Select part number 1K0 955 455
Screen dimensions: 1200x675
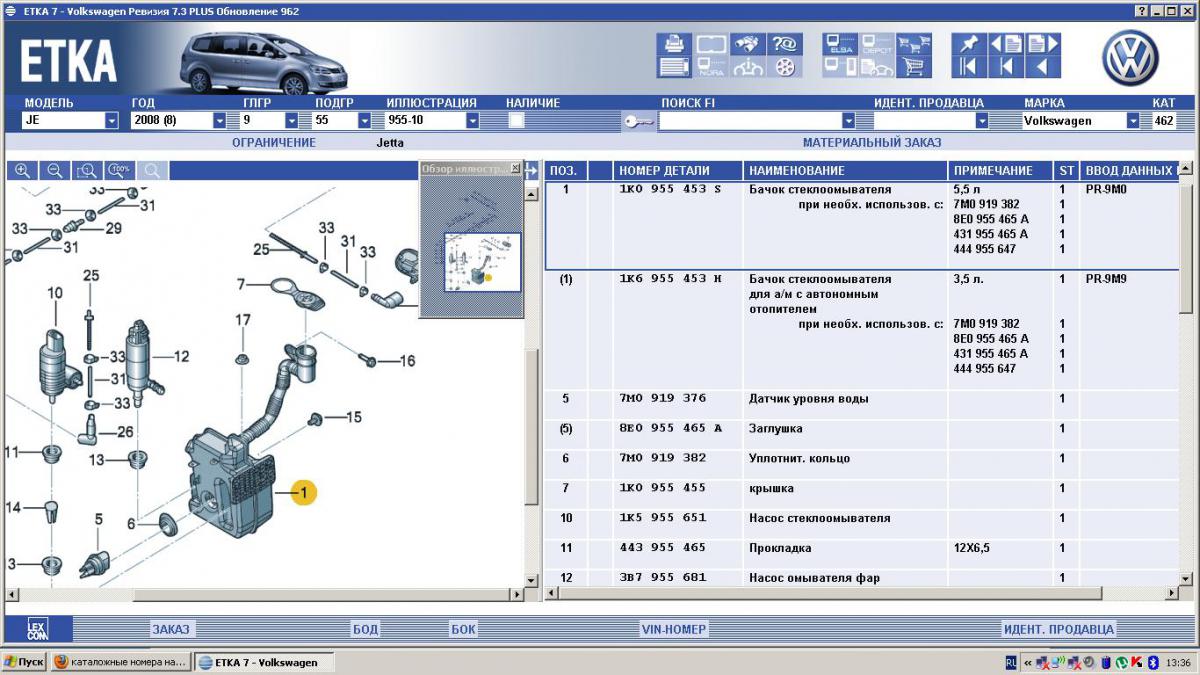(663, 488)
